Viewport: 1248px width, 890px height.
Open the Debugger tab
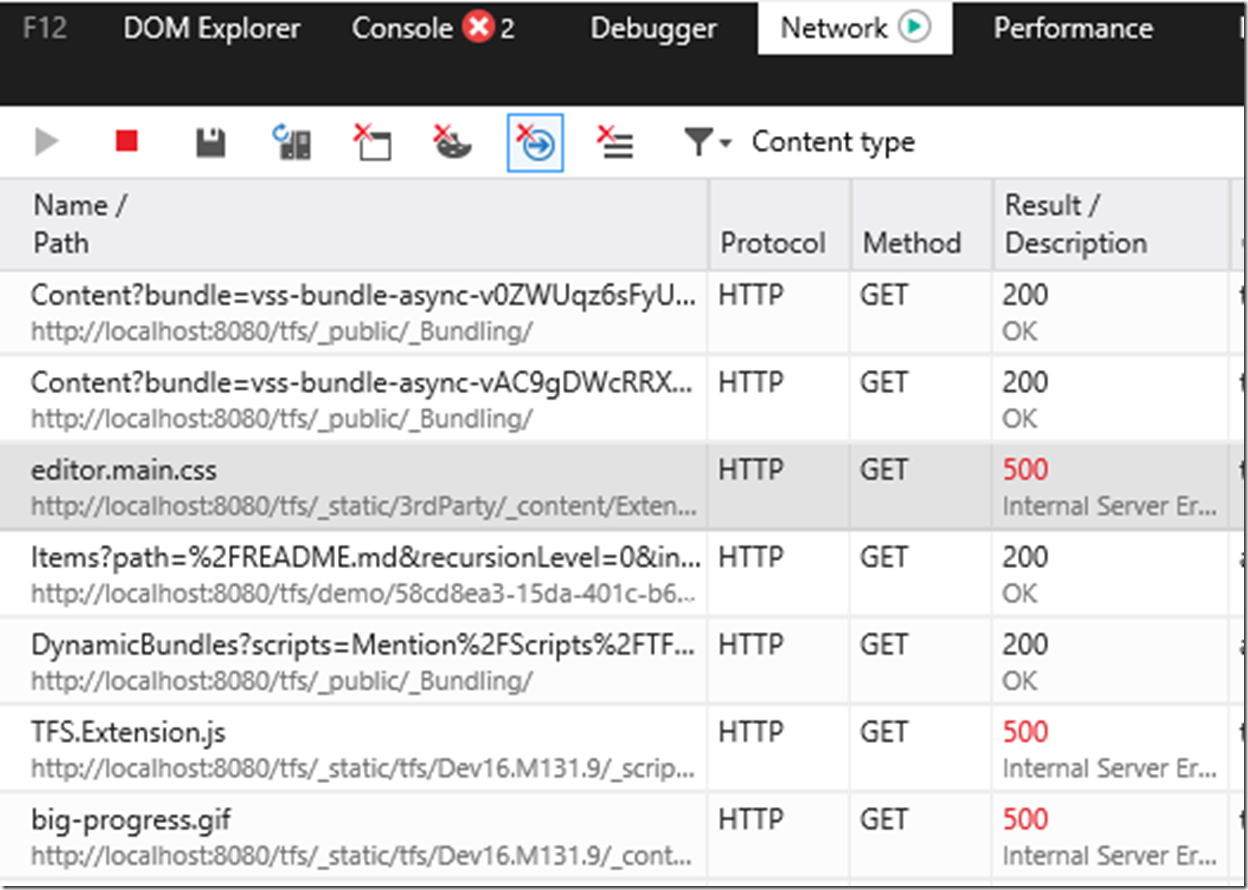click(x=653, y=28)
